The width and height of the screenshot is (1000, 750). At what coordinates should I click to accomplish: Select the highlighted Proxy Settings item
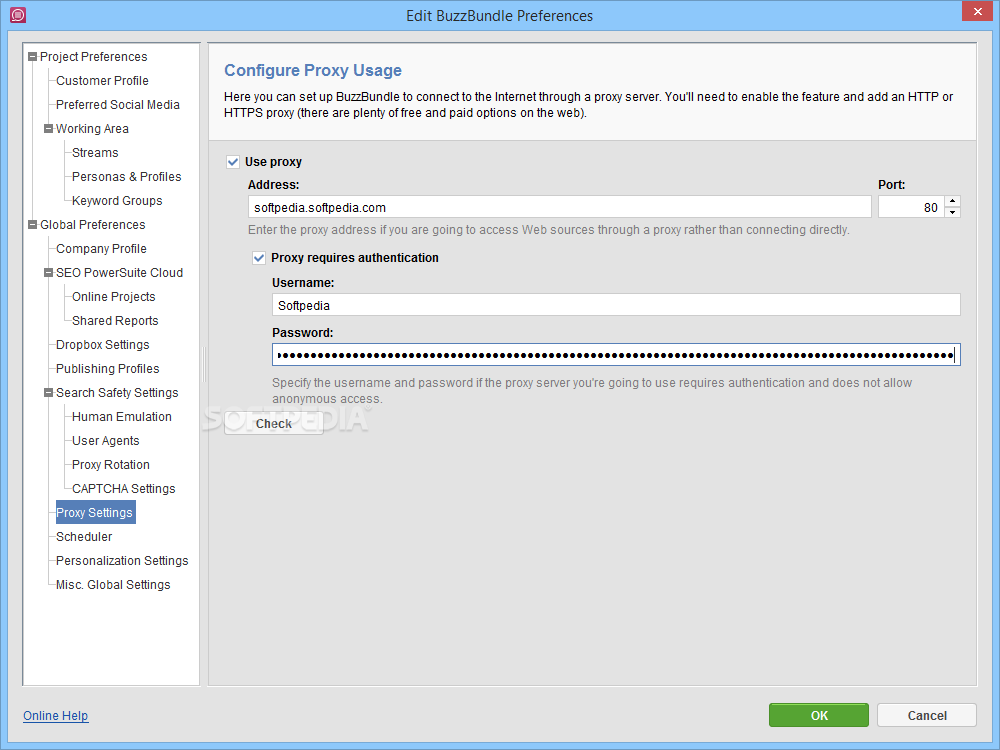pyautogui.click(x=96, y=513)
